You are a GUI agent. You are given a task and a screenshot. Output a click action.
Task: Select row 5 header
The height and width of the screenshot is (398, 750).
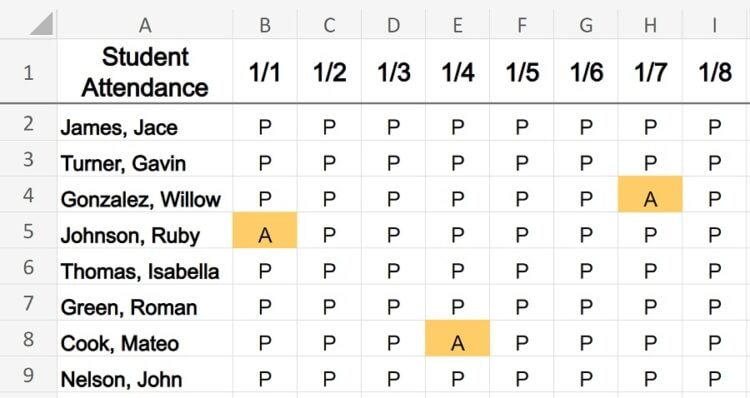pos(28,231)
